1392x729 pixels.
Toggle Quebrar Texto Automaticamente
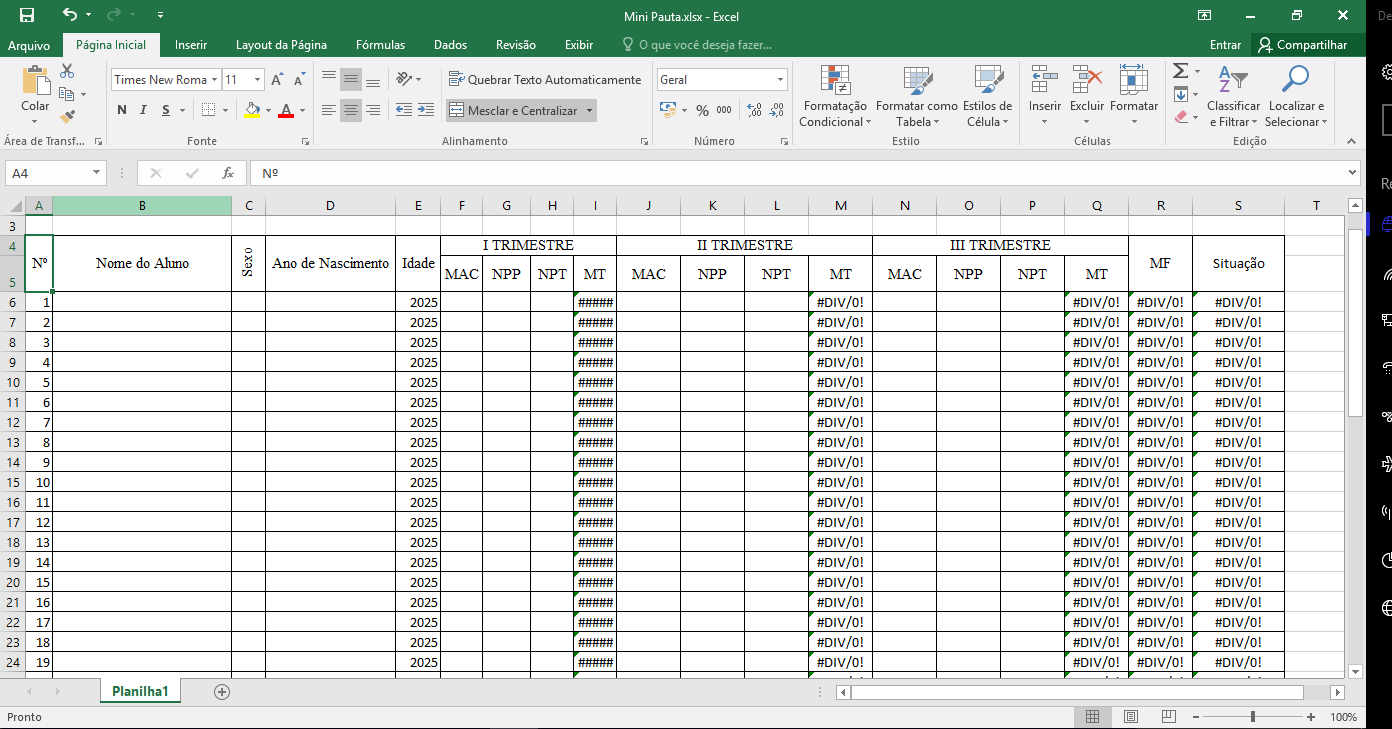tap(545, 79)
